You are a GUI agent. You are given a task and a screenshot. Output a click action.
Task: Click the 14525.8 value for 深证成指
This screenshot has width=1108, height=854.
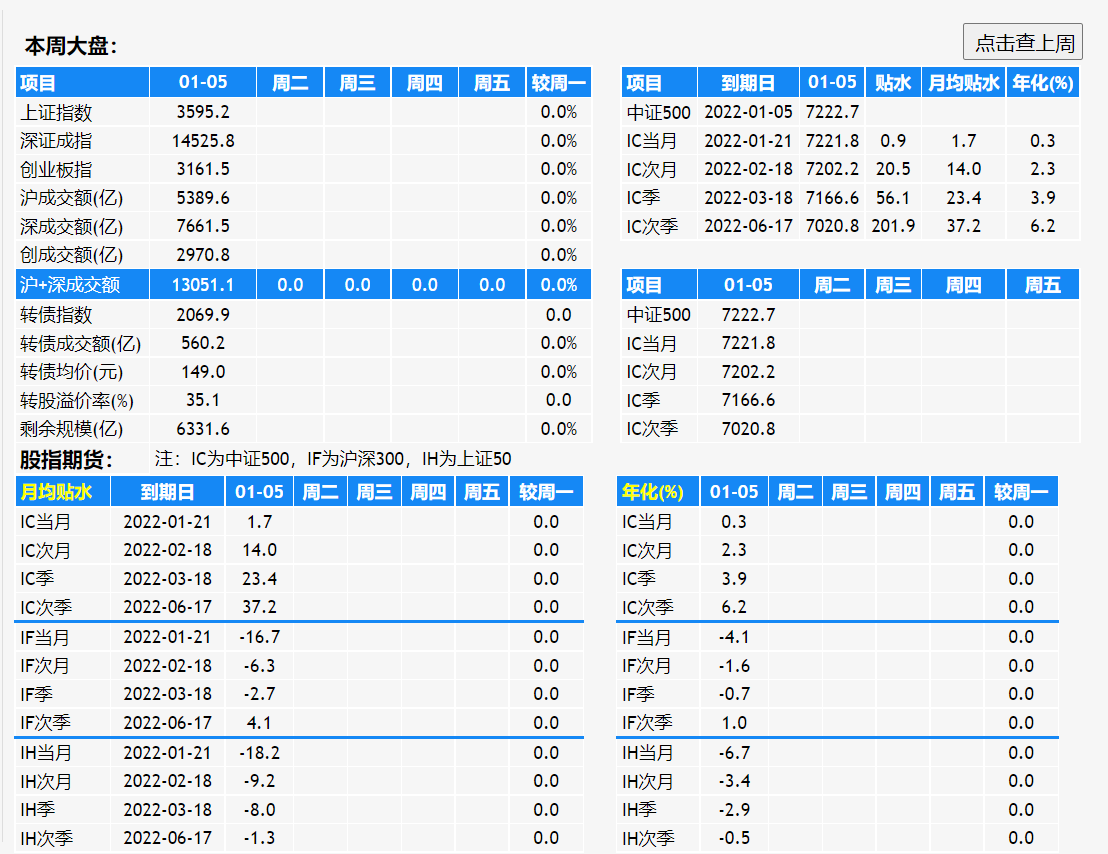pyautogui.click(x=203, y=141)
